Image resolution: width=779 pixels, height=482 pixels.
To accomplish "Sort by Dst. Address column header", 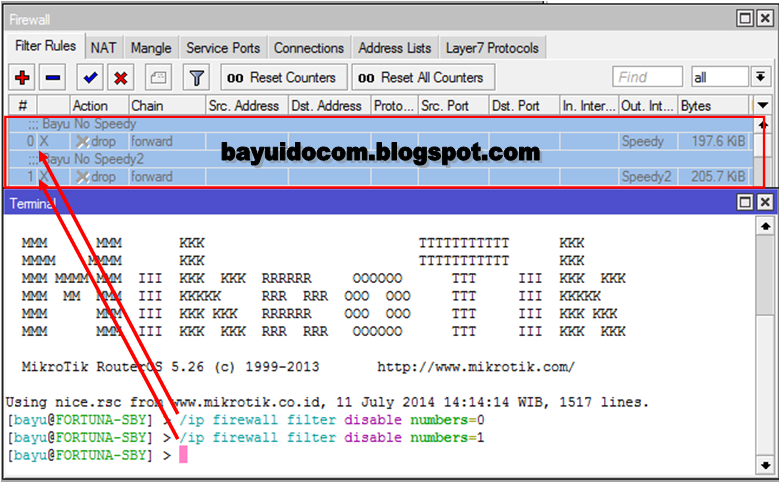I will (329, 106).
